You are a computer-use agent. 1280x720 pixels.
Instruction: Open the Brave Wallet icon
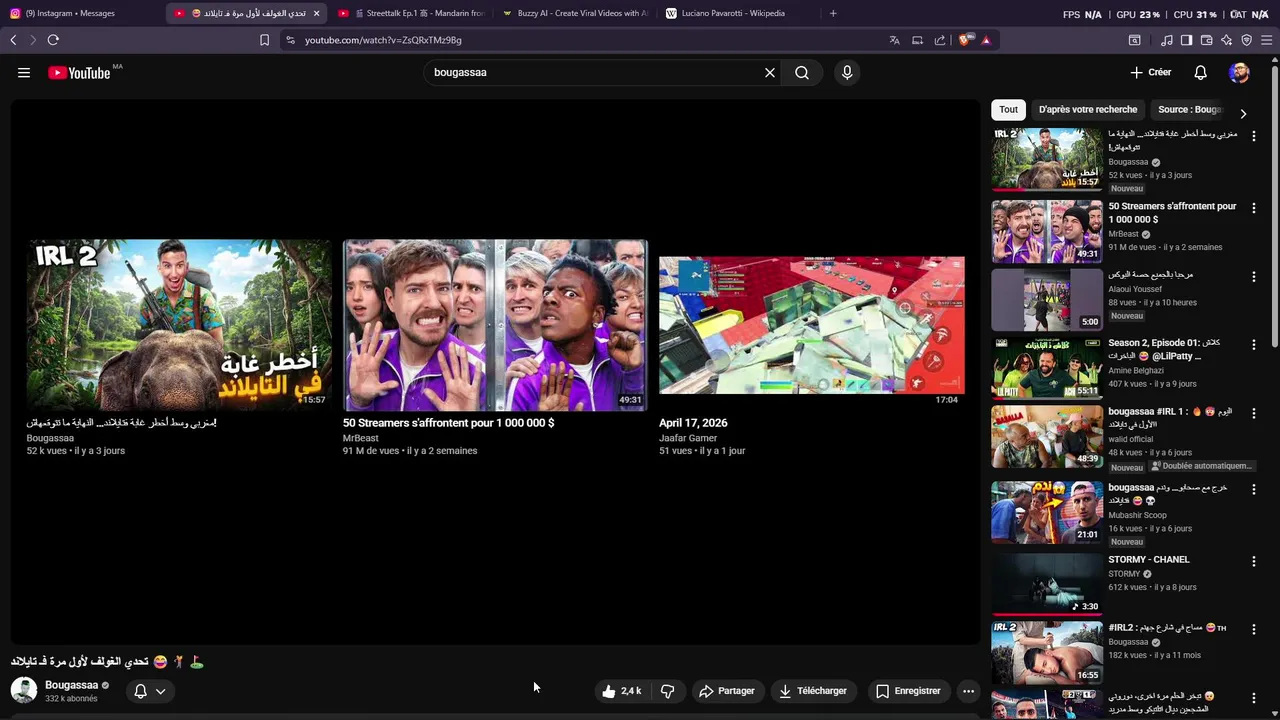[x=1206, y=40]
